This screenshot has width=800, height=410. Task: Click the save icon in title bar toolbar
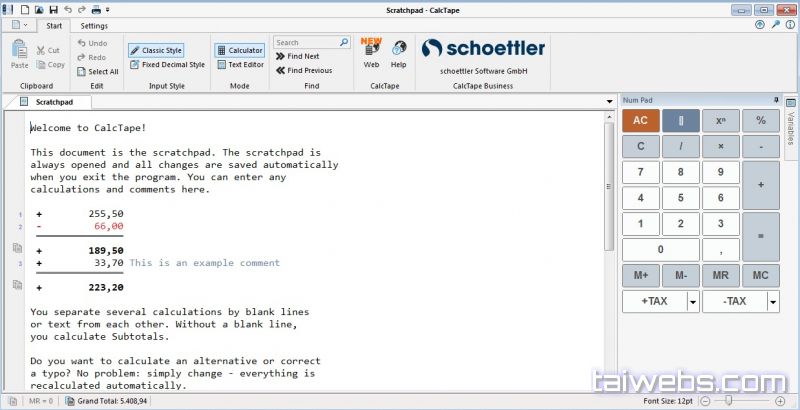pos(53,9)
